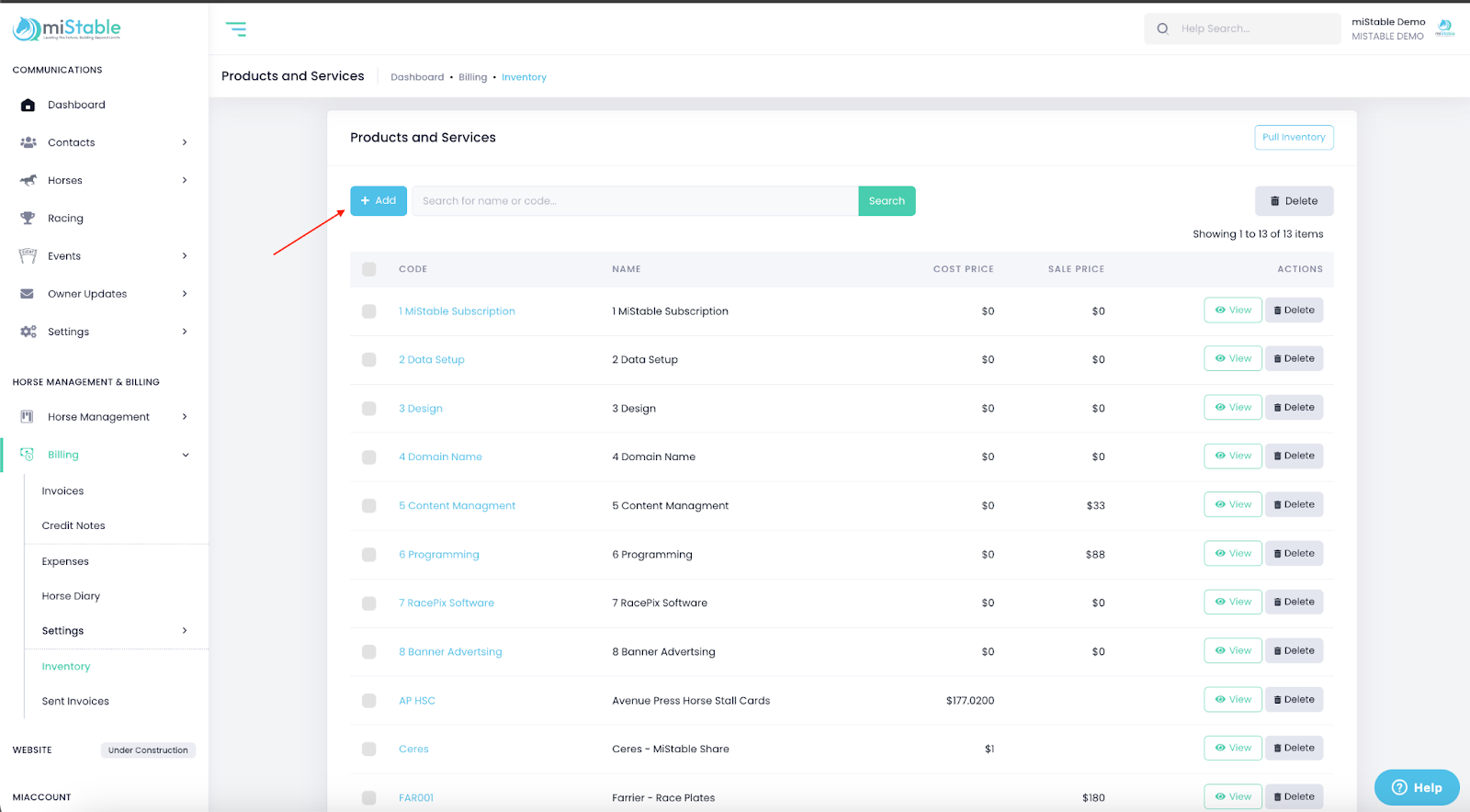Click the Under Construction badge
1470x812 pixels.
[148, 750]
